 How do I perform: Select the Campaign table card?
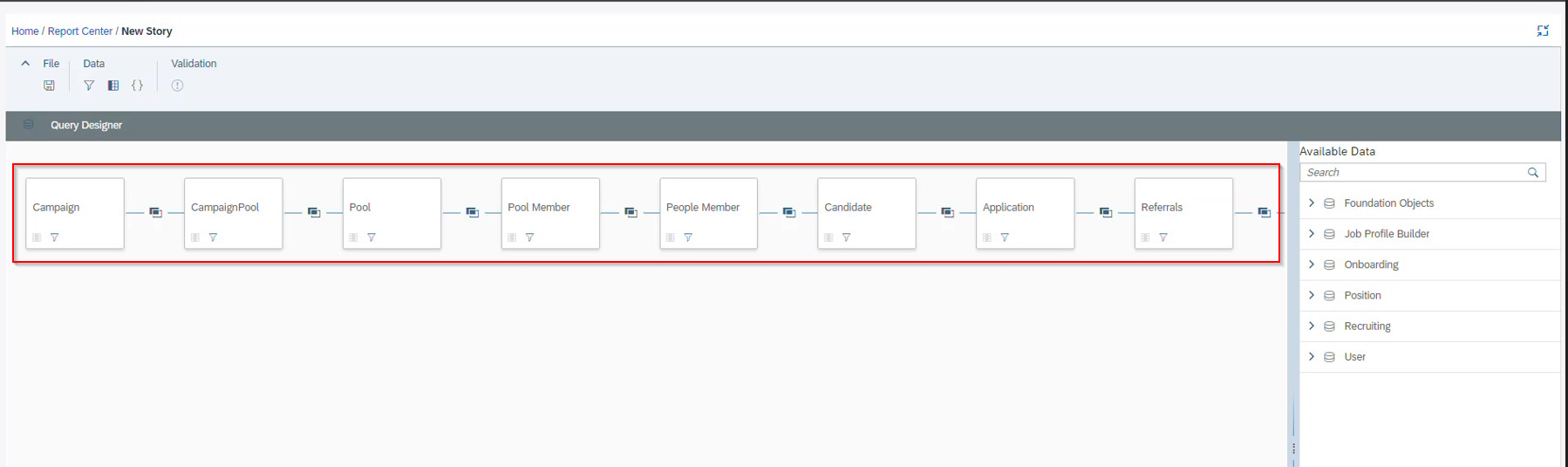coord(75,214)
